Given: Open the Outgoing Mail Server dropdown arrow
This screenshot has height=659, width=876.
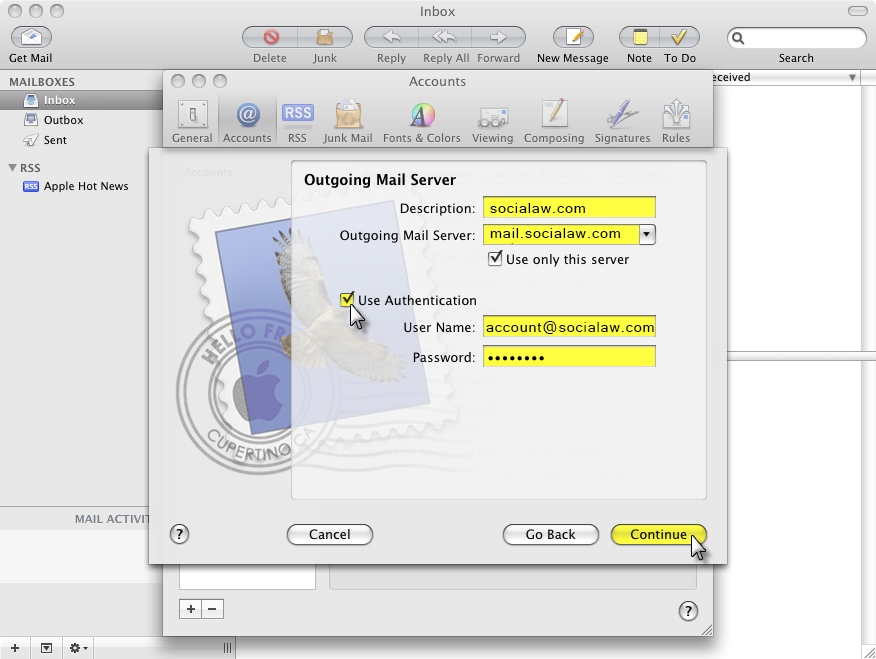Looking at the screenshot, I should [x=647, y=235].
